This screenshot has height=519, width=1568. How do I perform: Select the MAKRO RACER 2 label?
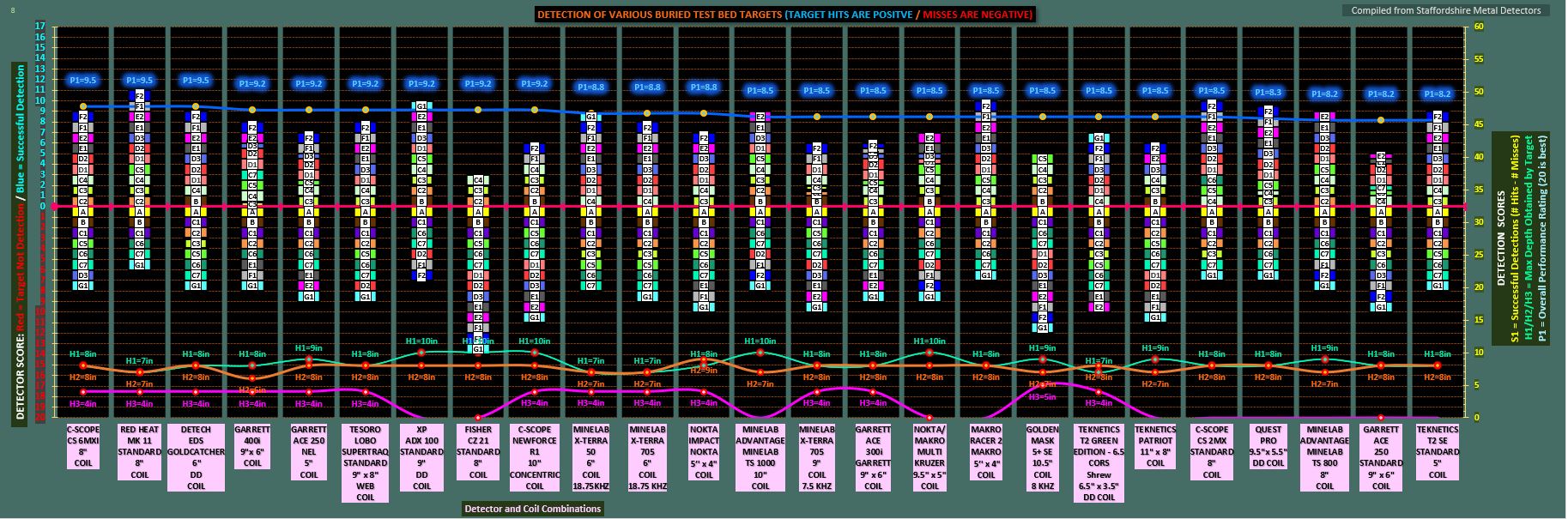click(986, 451)
